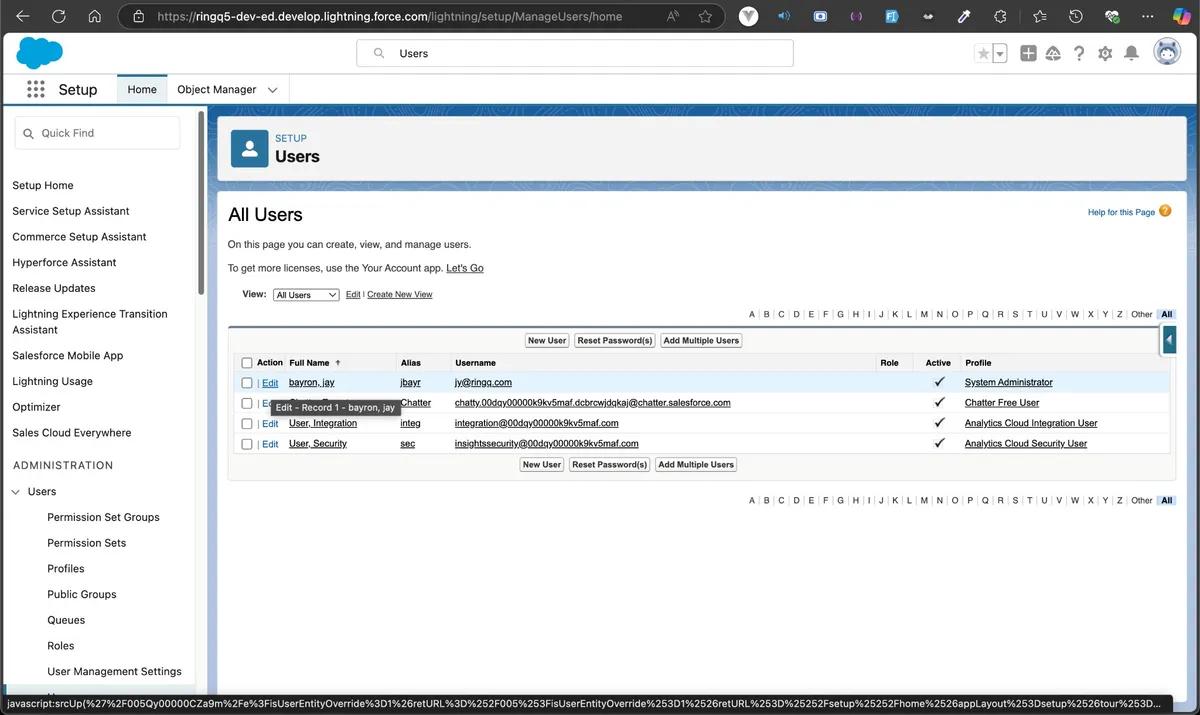Viewport: 1200px width, 715px height.
Task: Reload the page with refresh icon
Action: tap(58, 16)
